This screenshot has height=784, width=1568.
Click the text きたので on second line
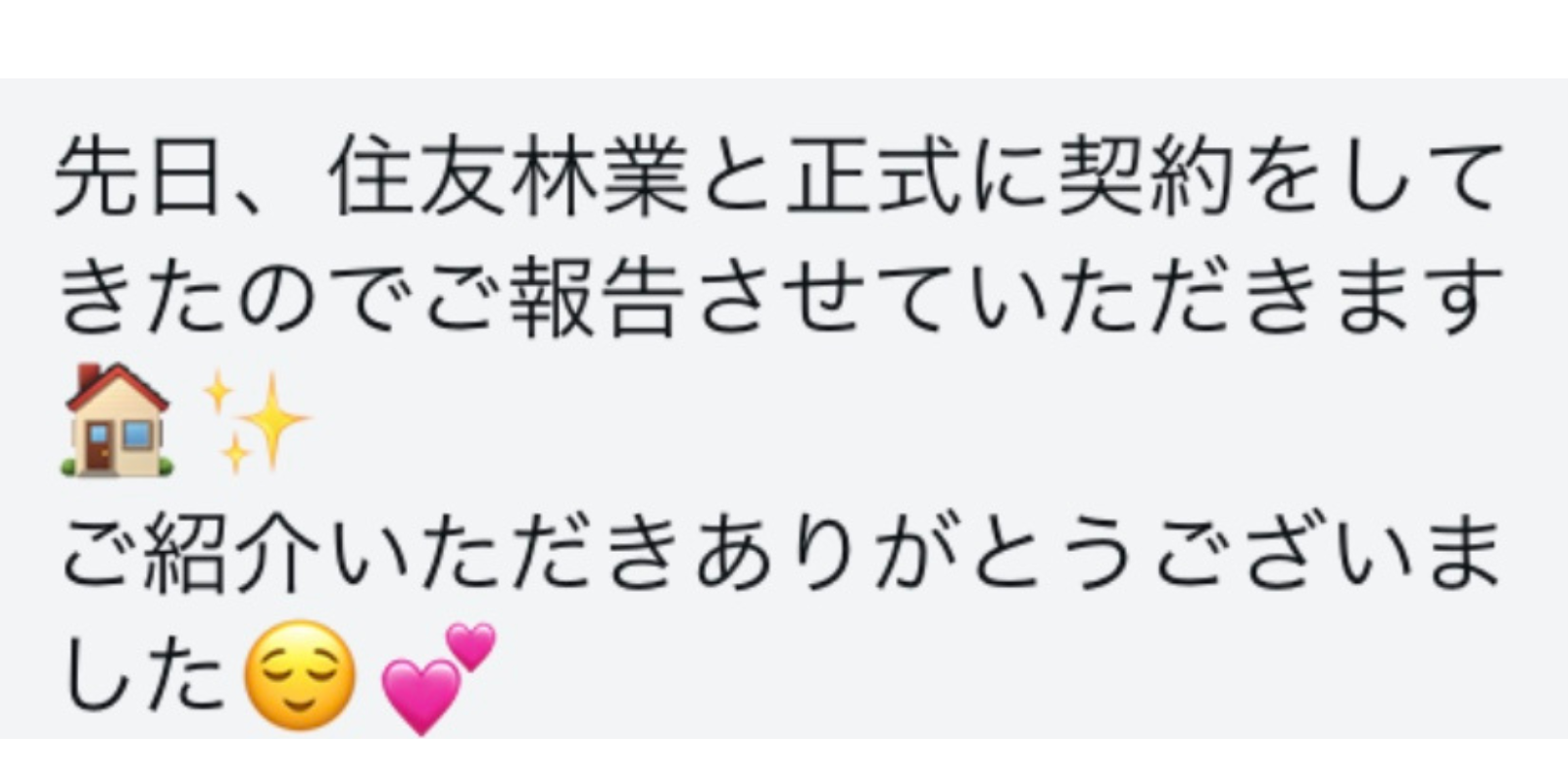click(237, 296)
